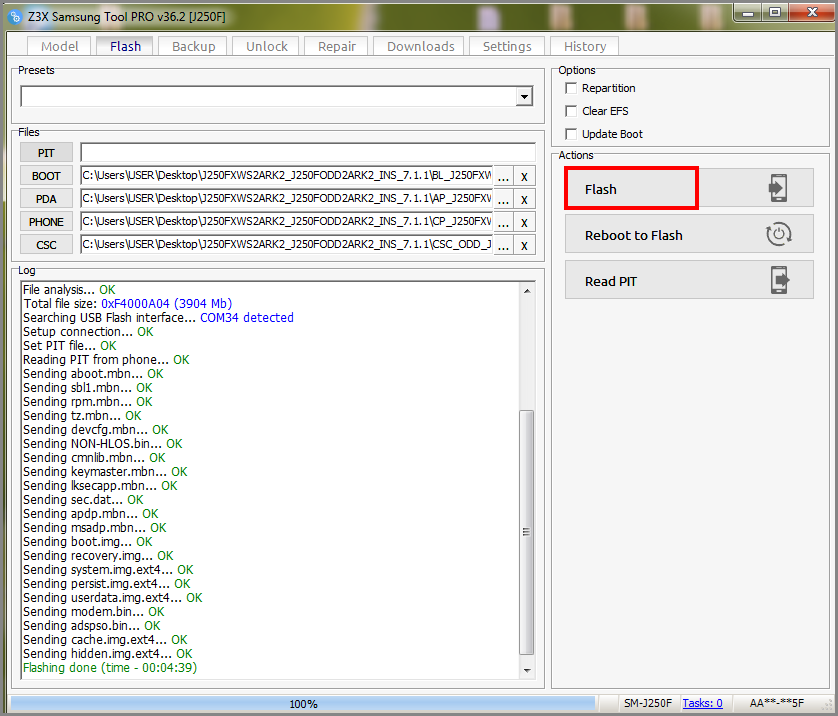Screen dimensions: 838x716
Task: Click the PDA file path field
Action: point(286,199)
